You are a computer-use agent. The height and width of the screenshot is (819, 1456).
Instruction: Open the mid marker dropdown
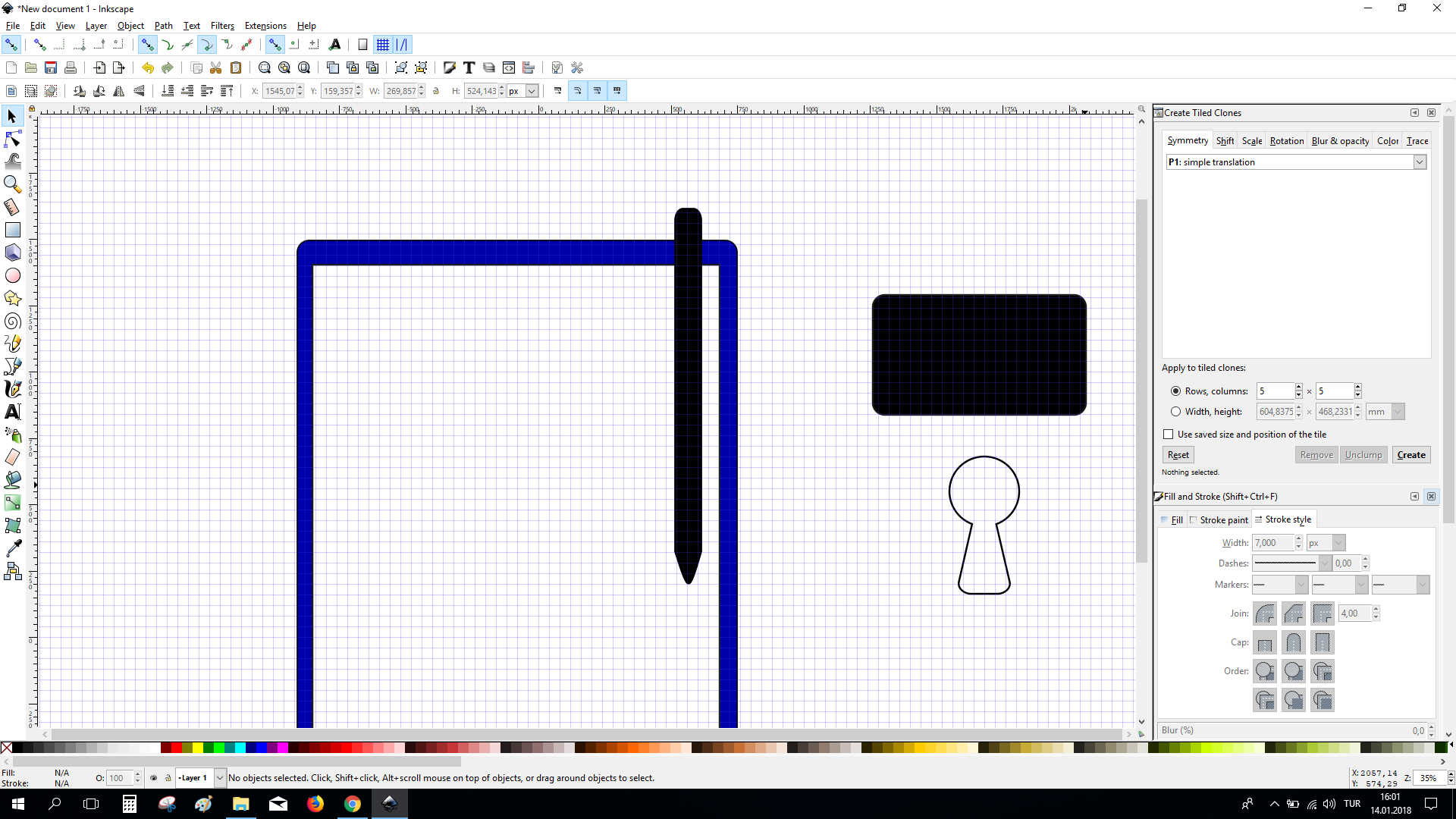(x=1339, y=585)
